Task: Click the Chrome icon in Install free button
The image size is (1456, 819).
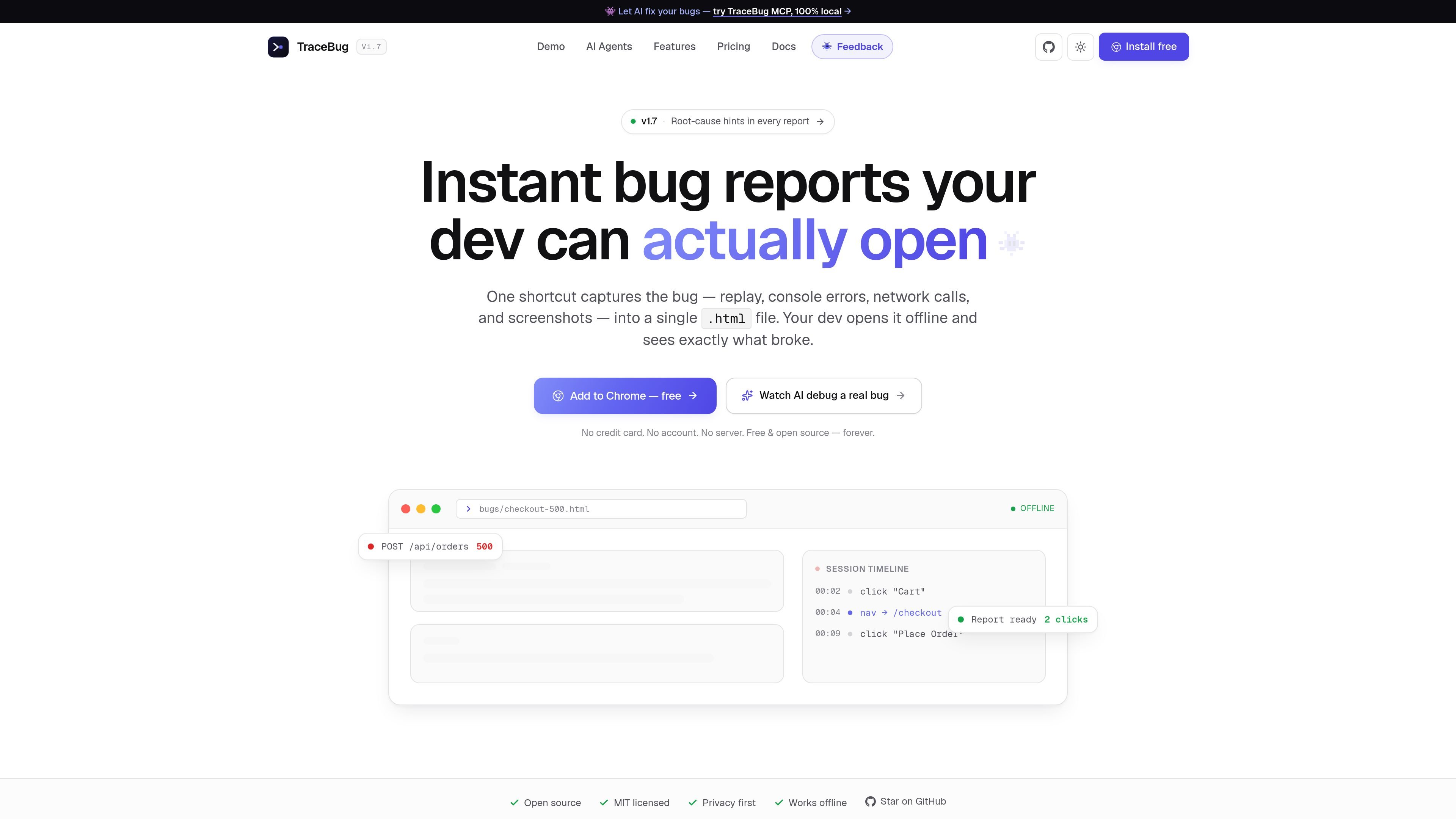Action: (x=1116, y=47)
